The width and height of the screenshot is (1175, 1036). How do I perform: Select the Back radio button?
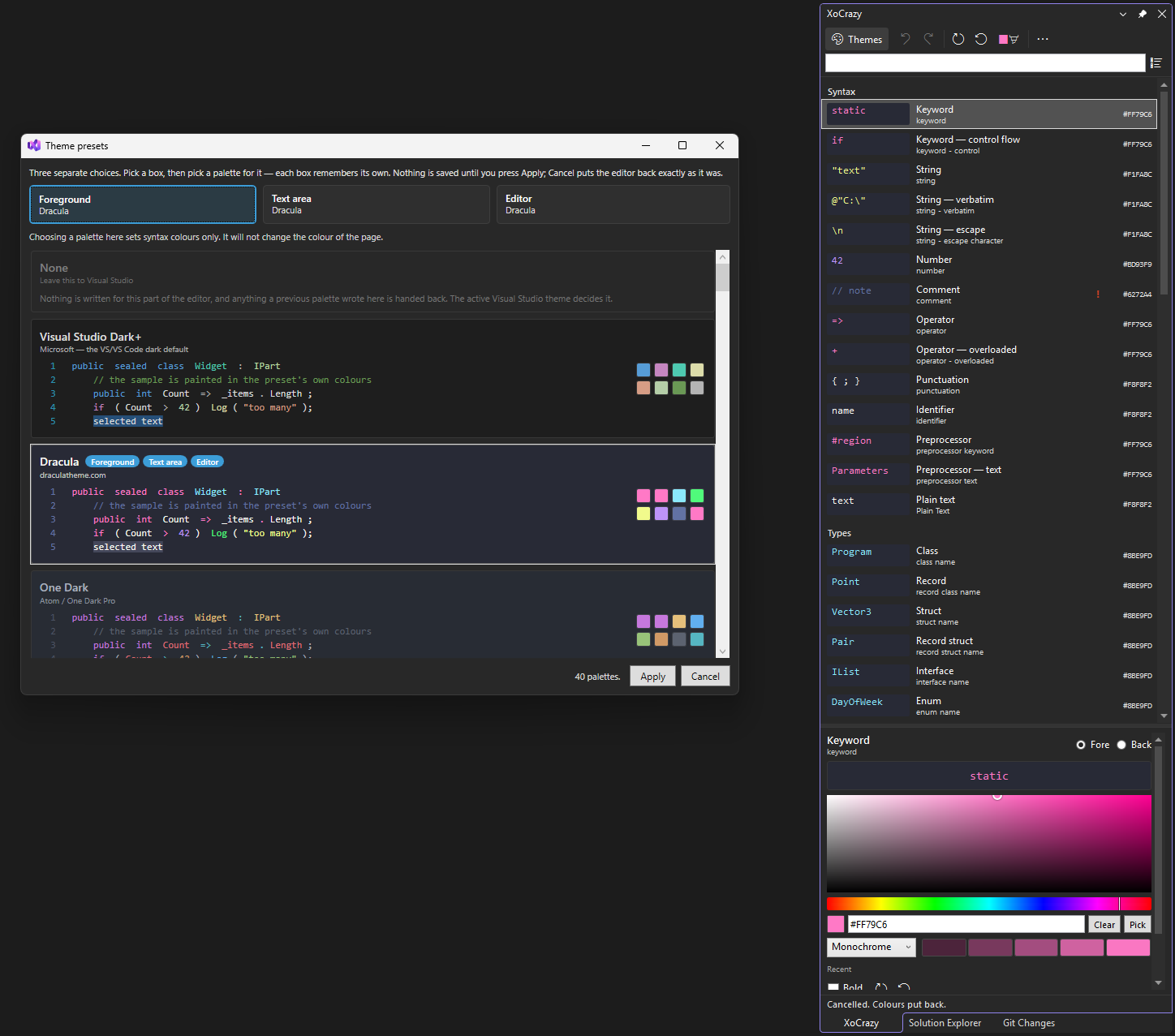[1134, 745]
